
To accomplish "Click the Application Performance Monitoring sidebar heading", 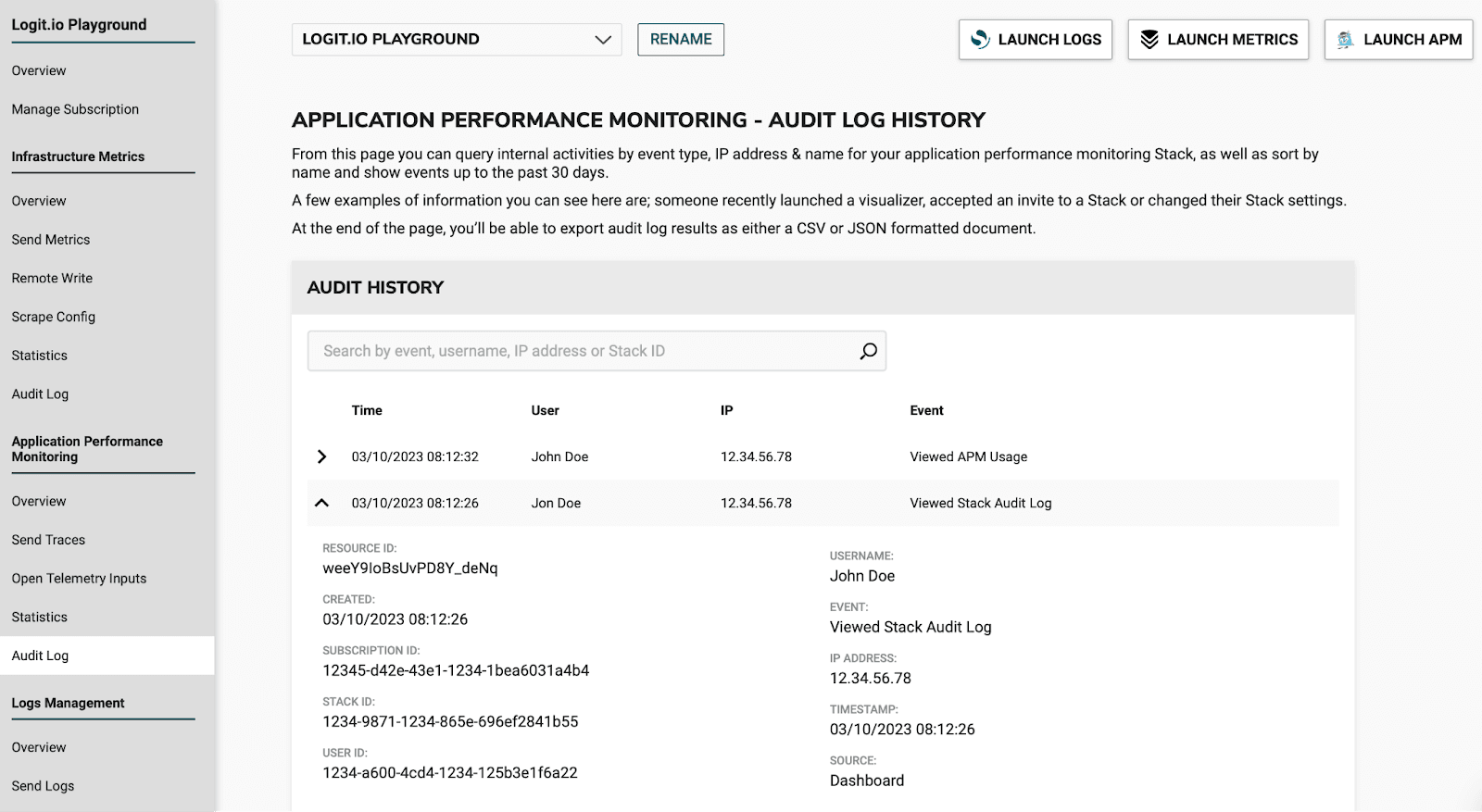I will tap(87, 449).
